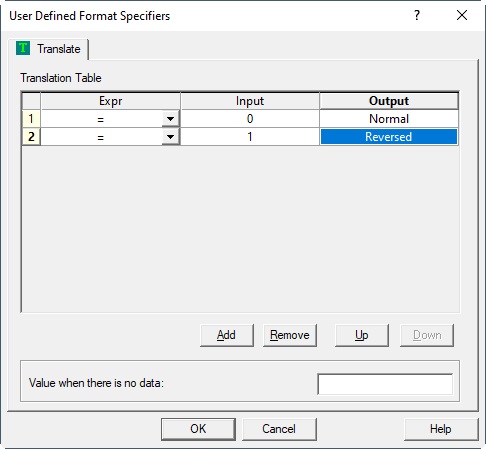This screenshot has height=449, width=486.
Task: Click the green T Translate icon
Action: [x=23, y=48]
